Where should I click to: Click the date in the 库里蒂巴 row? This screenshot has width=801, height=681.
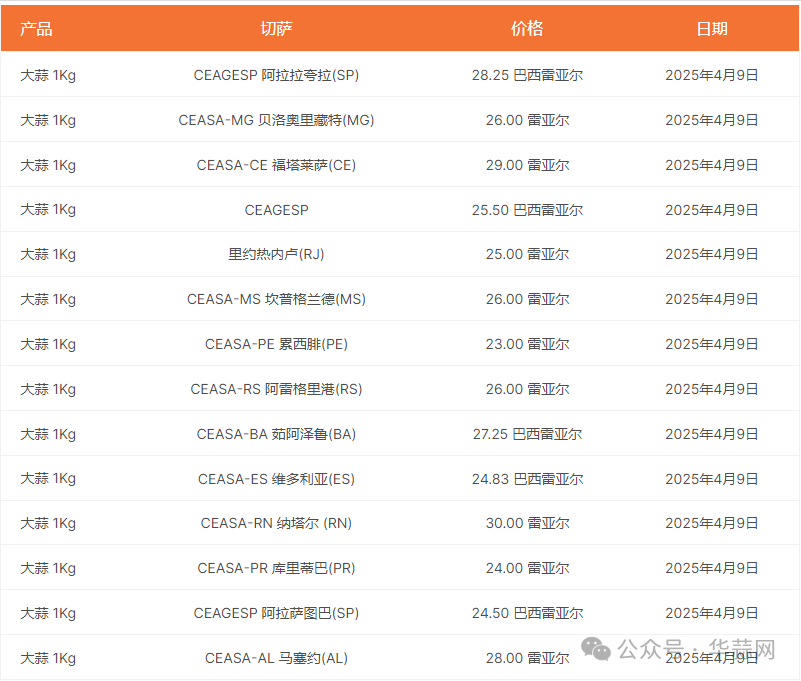712,568
